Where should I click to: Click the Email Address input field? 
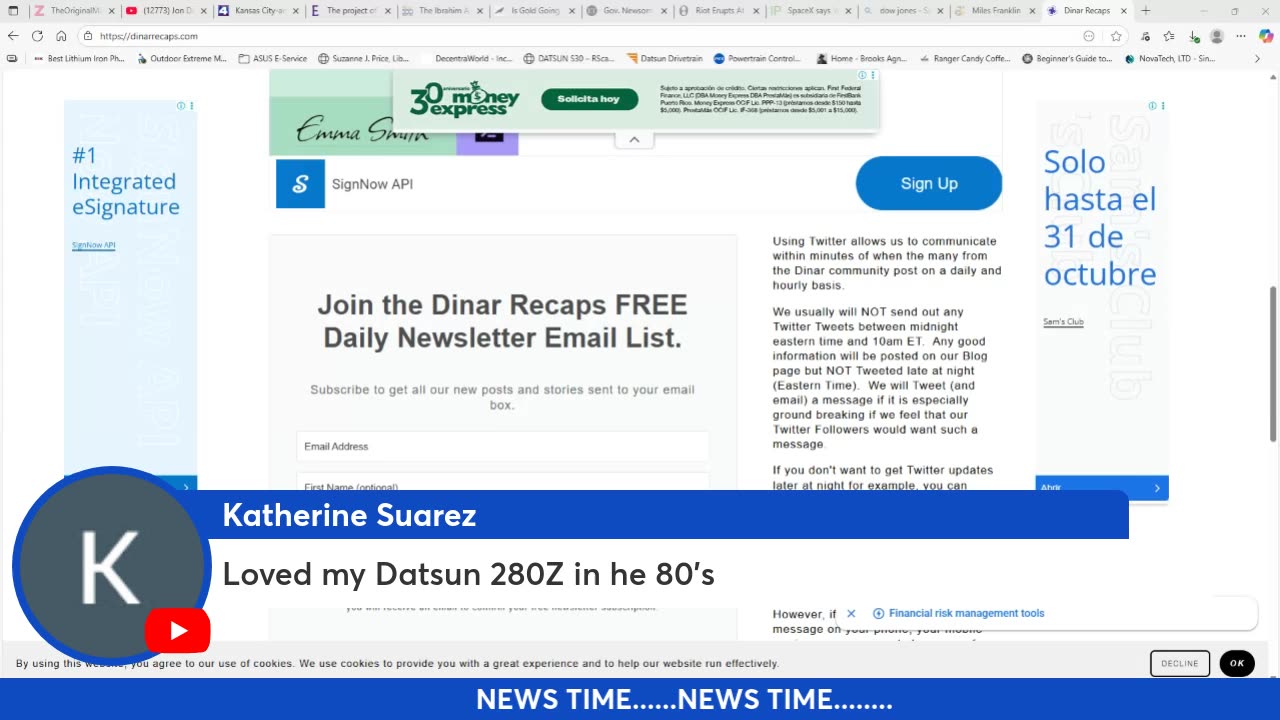click(502, 446)
